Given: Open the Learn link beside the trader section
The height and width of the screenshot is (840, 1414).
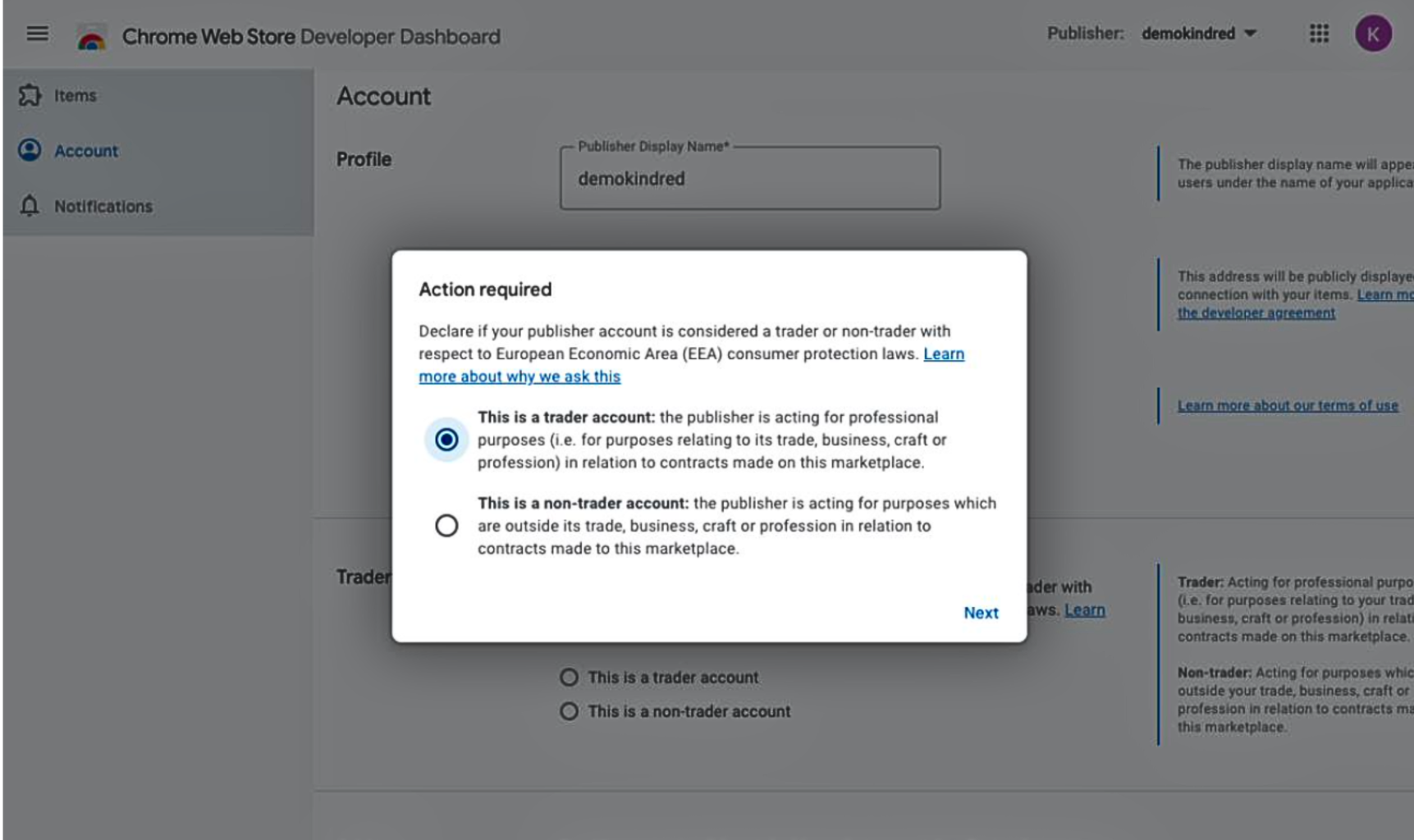Looking at the screenshot, I should coord(1084,610).
